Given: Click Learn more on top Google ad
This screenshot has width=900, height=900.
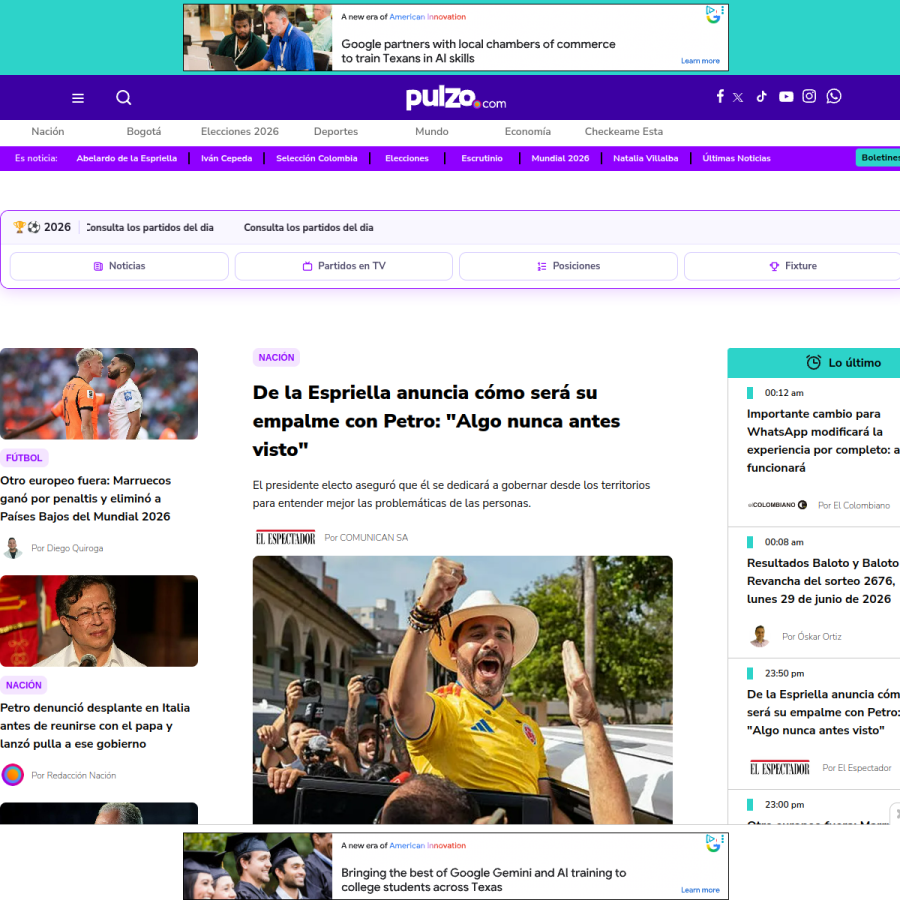Looking at the screenshot, I should tap(700, 61).
